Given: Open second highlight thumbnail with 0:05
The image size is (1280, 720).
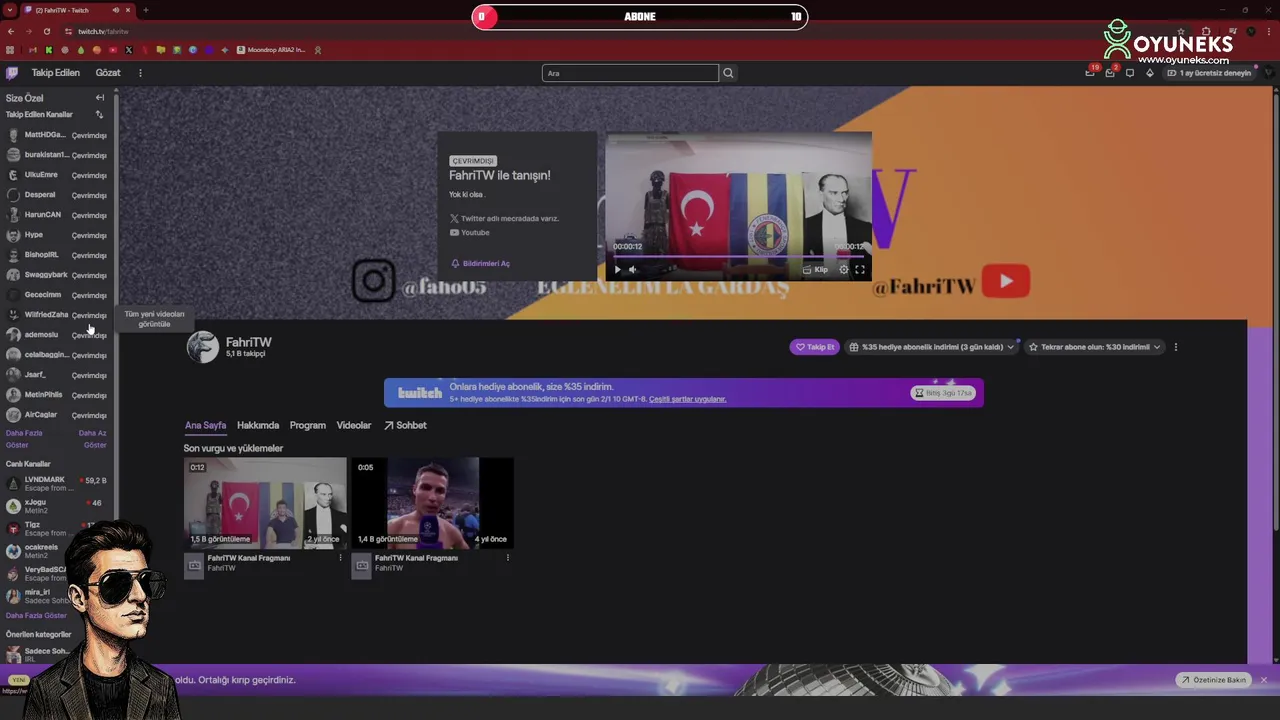Looking at the screenshot, I should (432, 502).
